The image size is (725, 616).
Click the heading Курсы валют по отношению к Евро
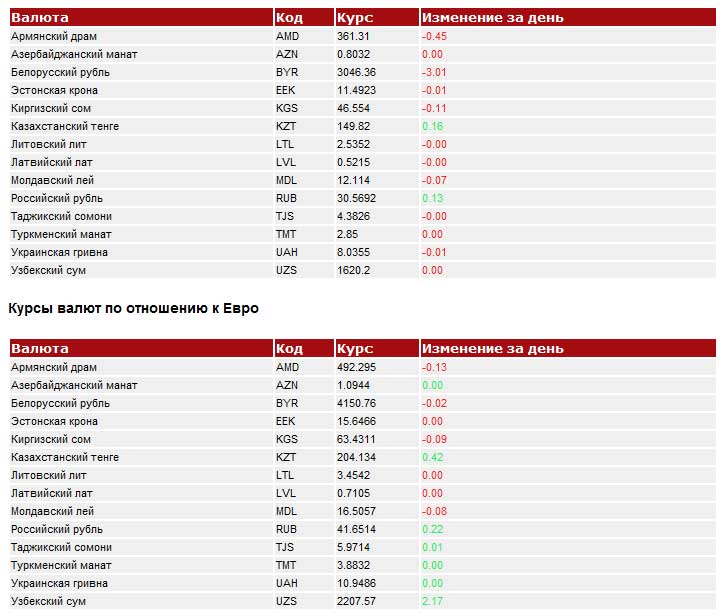click(134, 308)
